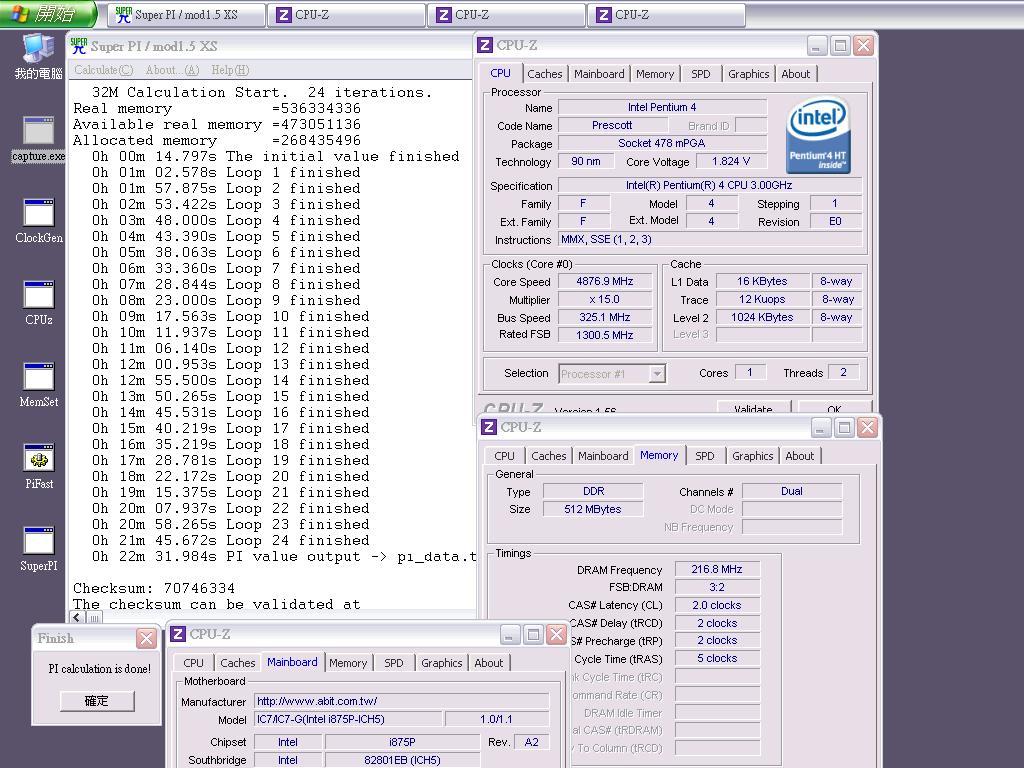Viewport: 1024px width, 768px height.
Task: Click the Rated FSB 1300.5 MHz value
Action: tap(605, 335)
